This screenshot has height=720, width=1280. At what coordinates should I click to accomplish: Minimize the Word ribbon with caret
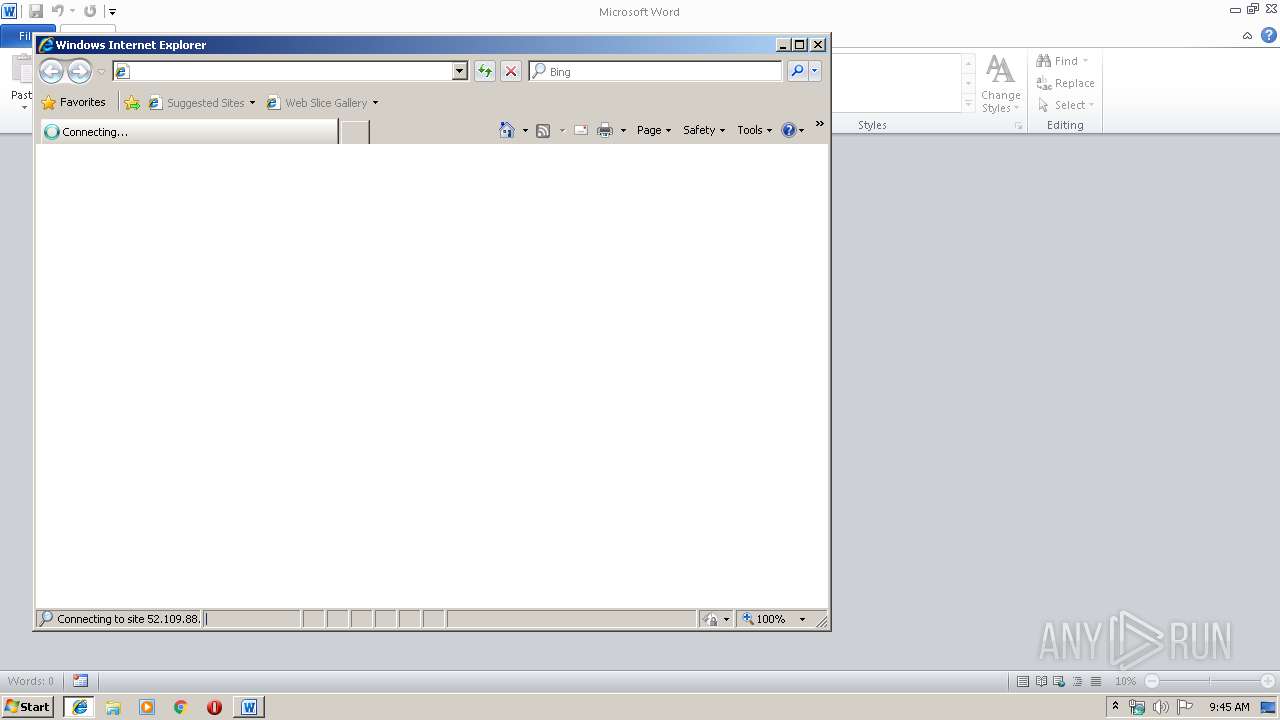click(1247, 36)
